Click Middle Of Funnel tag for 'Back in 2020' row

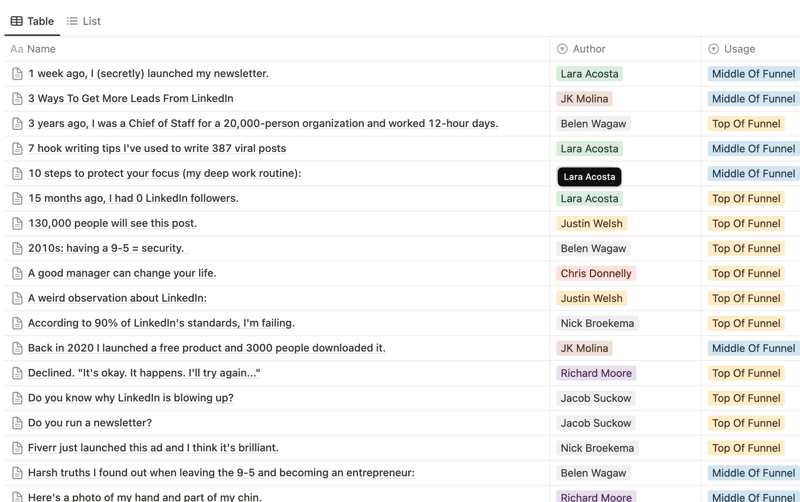point(752,349)
